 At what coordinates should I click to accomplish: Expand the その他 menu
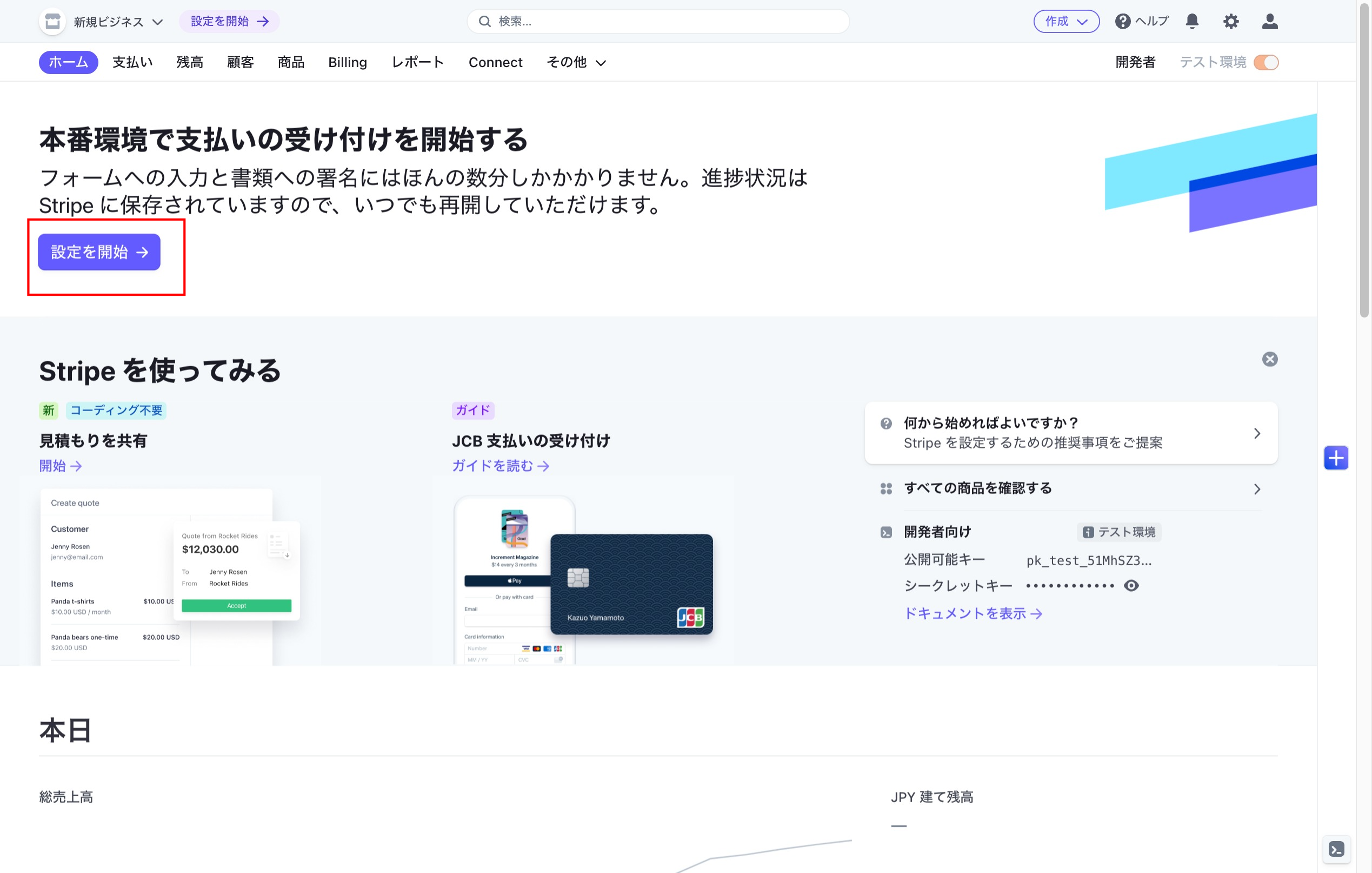[576, 62]
